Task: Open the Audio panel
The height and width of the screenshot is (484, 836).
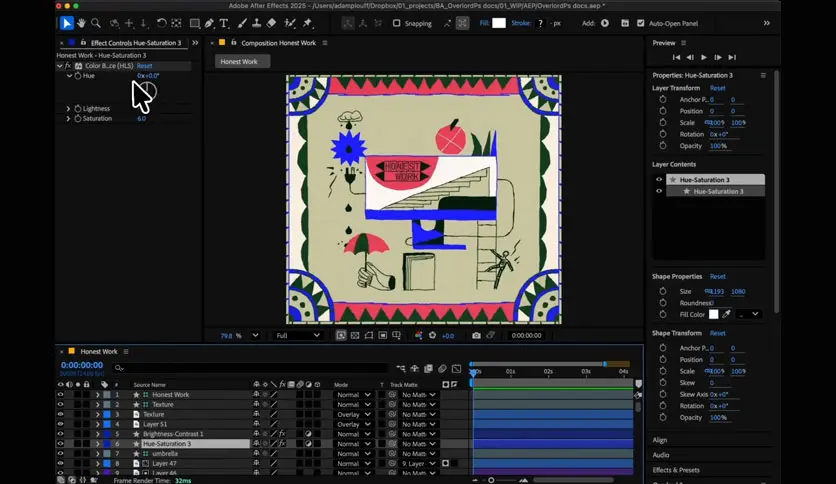Action: click(x=661, y=455)
